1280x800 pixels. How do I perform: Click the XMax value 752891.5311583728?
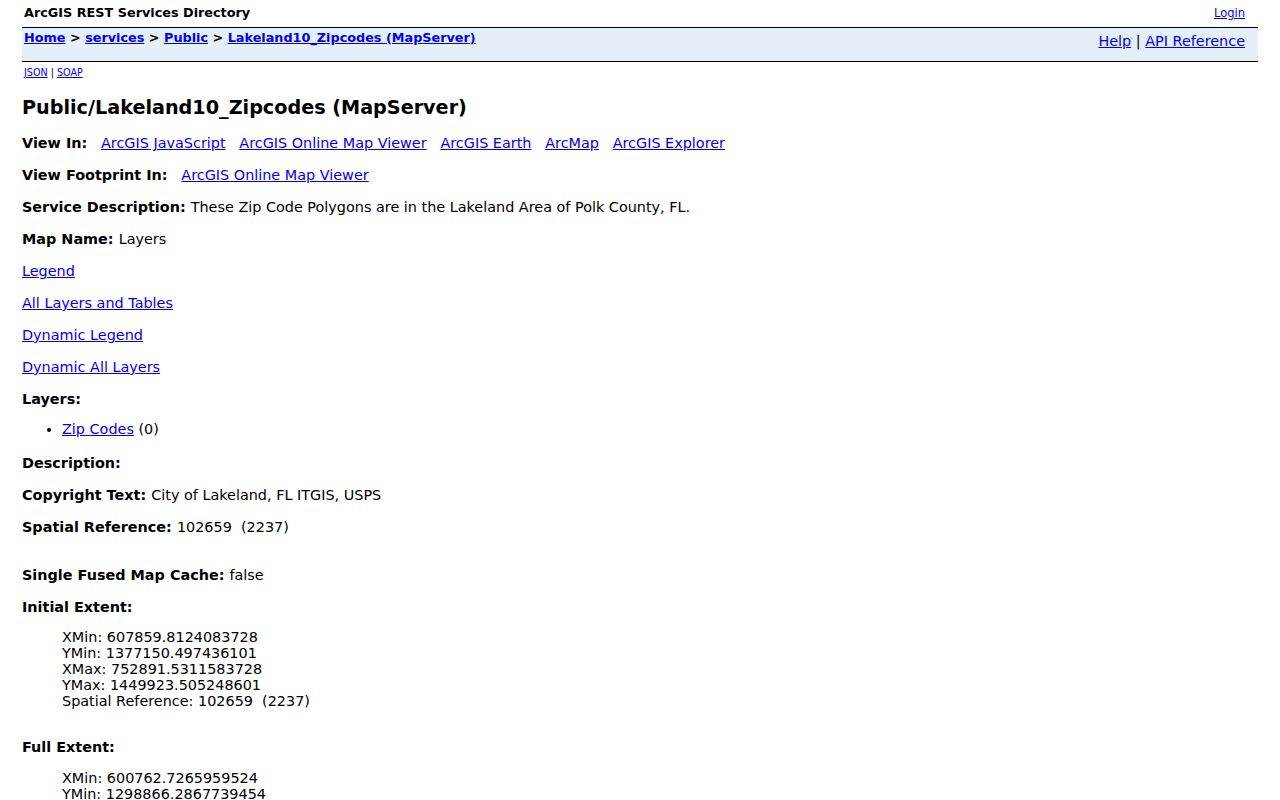[186, 669]
